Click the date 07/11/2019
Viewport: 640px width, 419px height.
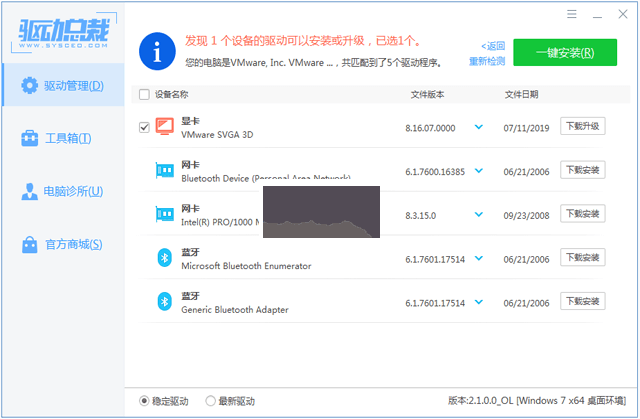tap(526, 128)
